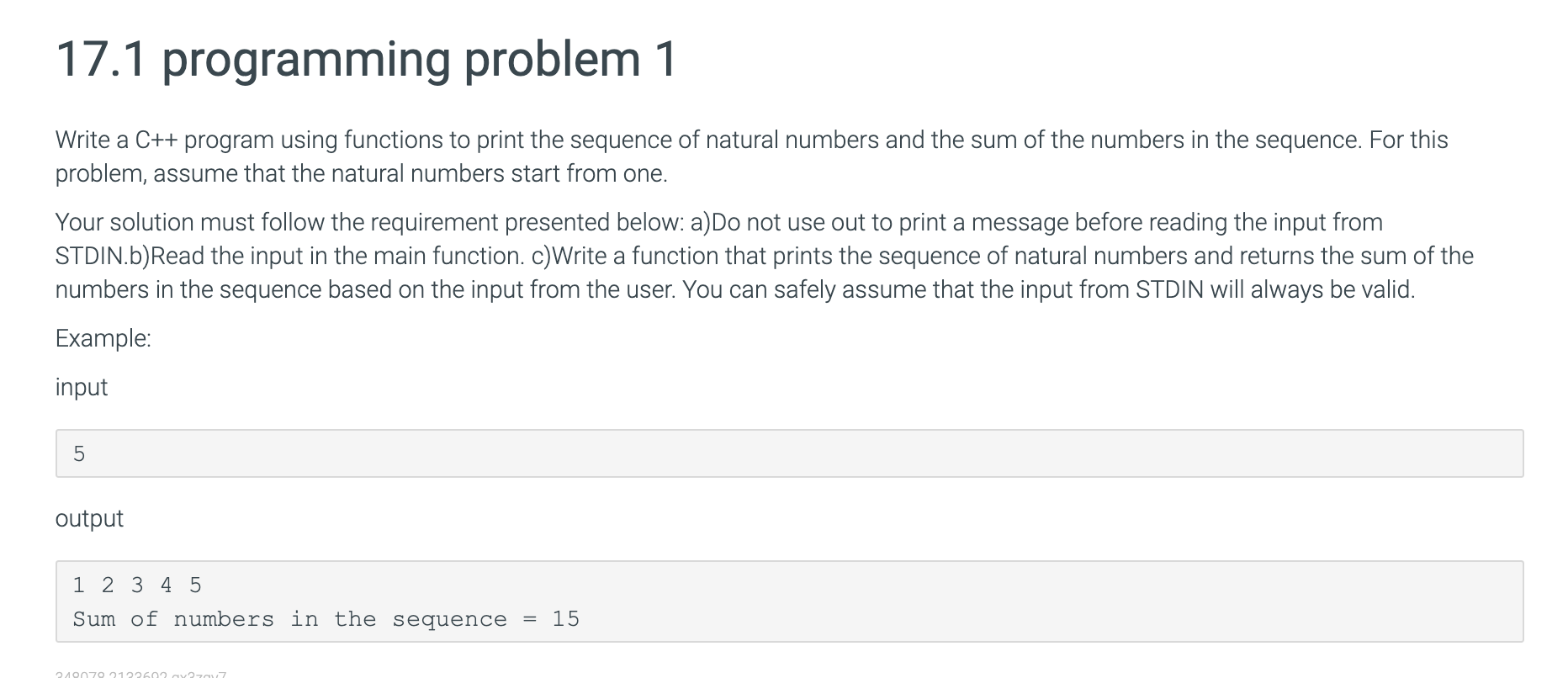Viewport: 1568px width, 678px height.
Task: Click the digit 5 in the input sample
Action: pos(79,454)
